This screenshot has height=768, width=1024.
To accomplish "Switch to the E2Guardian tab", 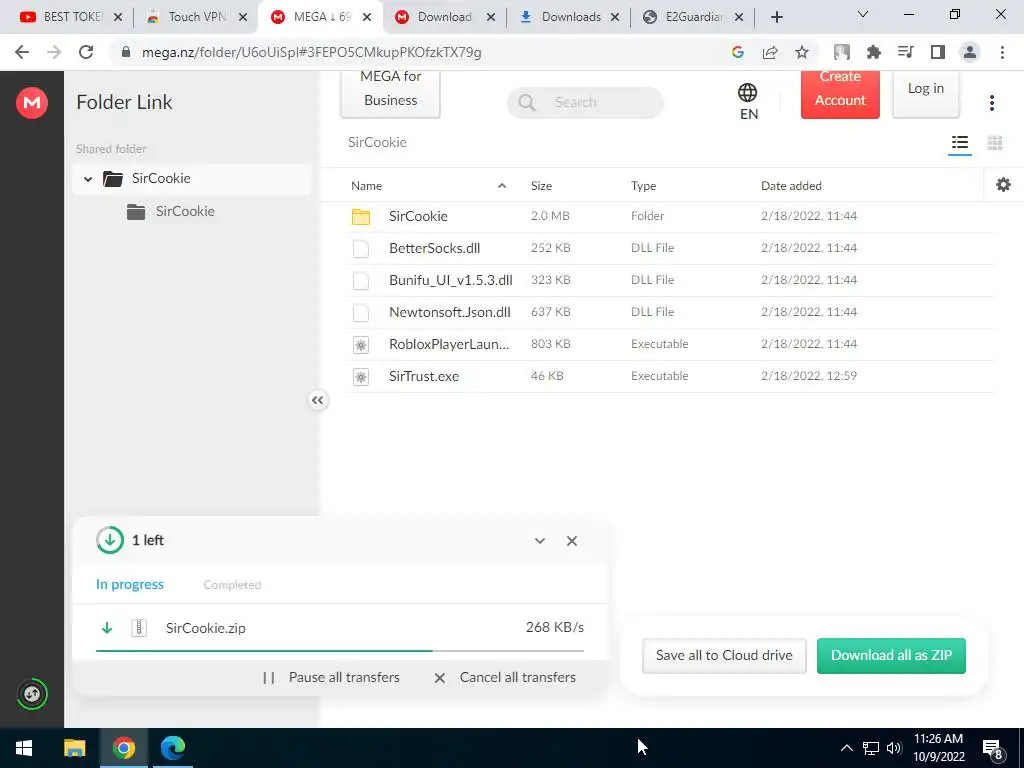I will pos(692,17).
